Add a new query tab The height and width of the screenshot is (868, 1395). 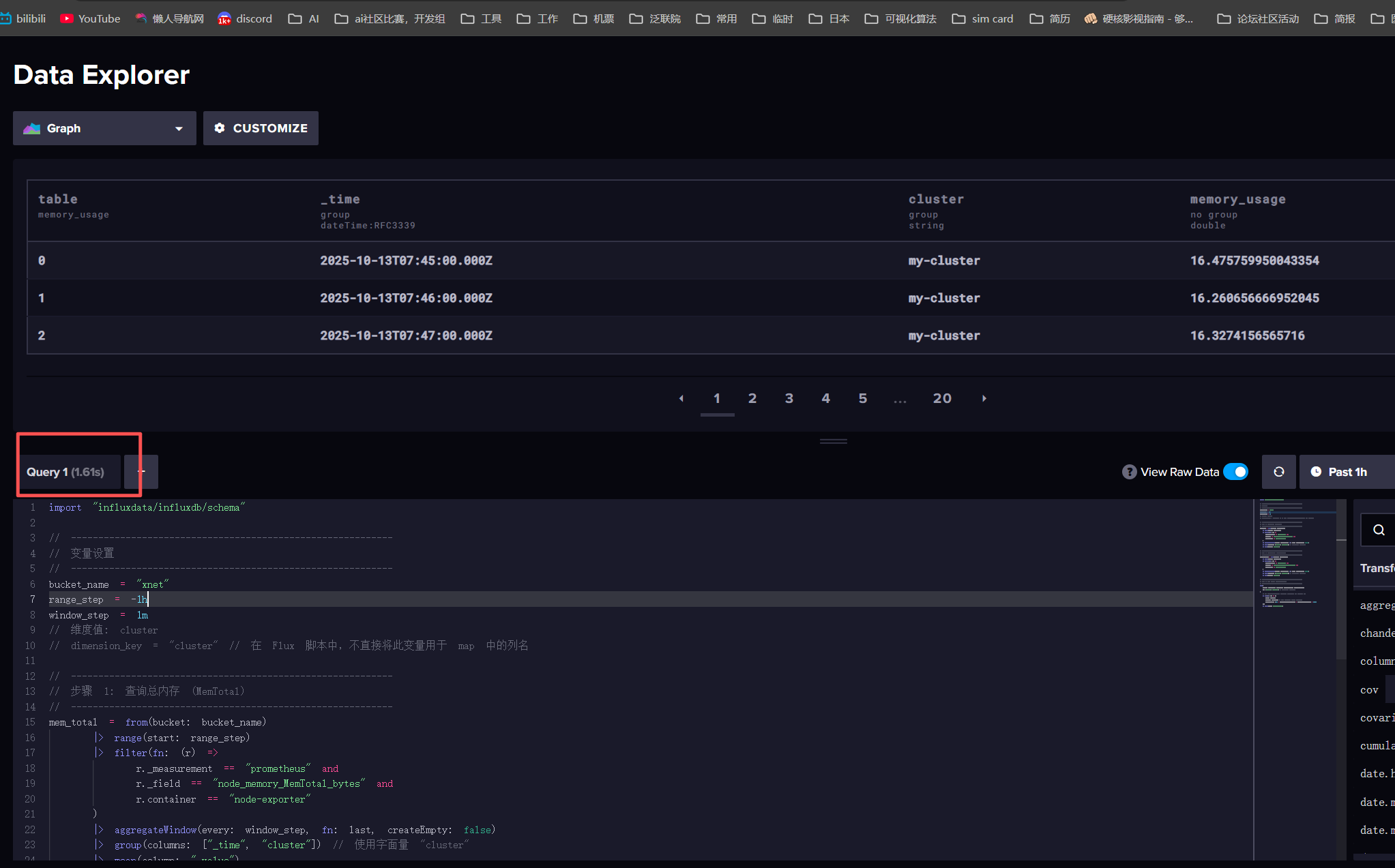pyautogui.click(x=141, y=472)
